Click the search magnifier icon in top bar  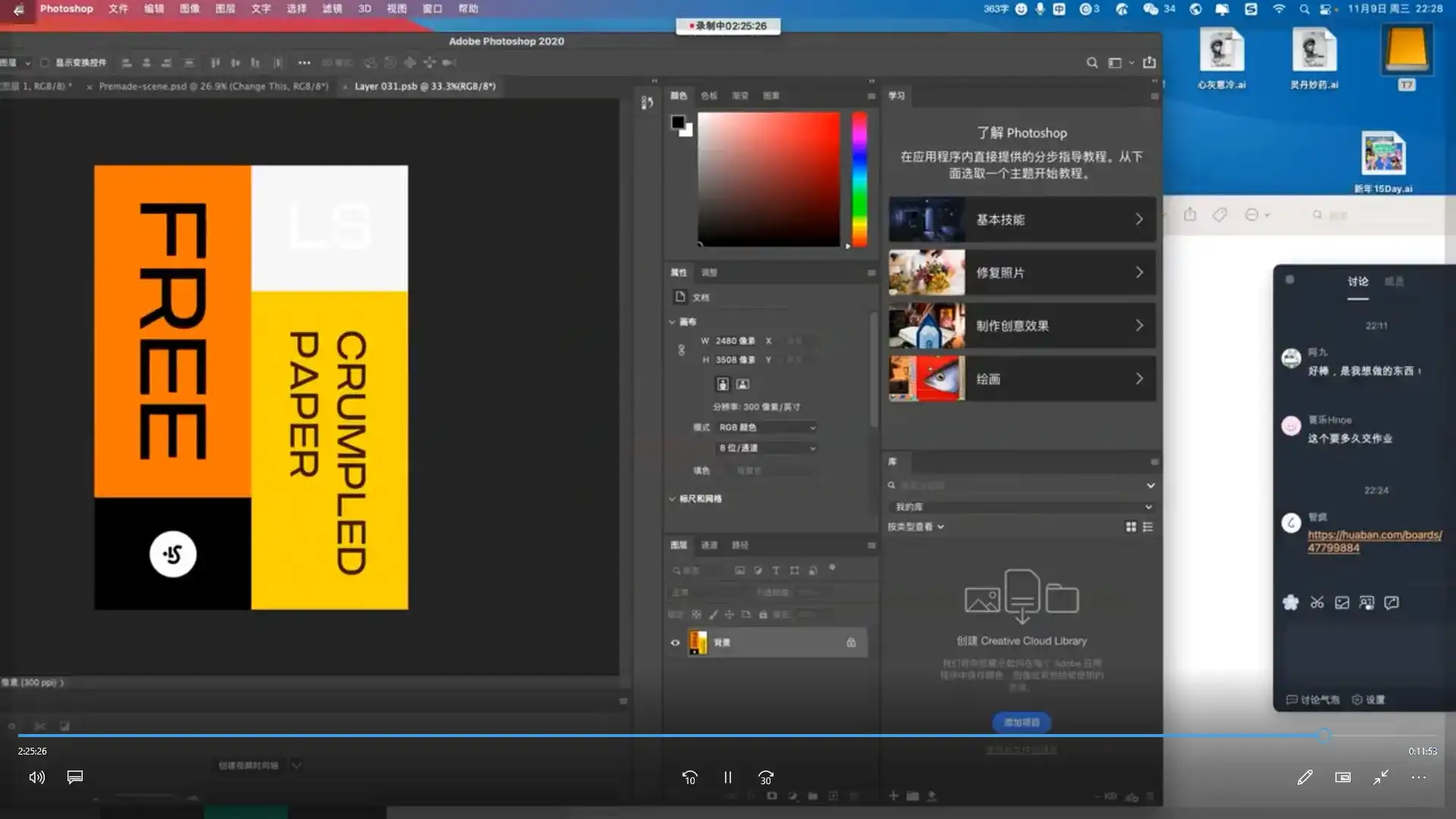point(1092,63)
